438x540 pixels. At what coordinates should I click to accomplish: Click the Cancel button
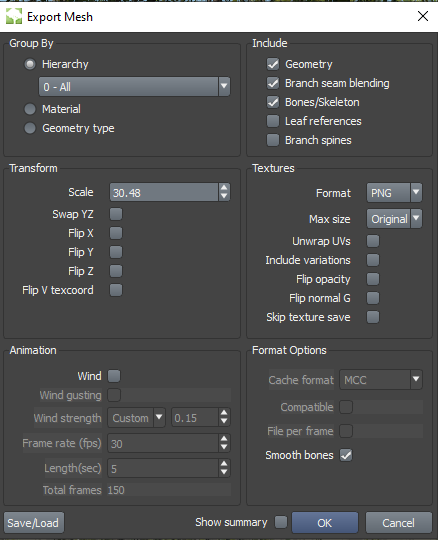[398, 523]
